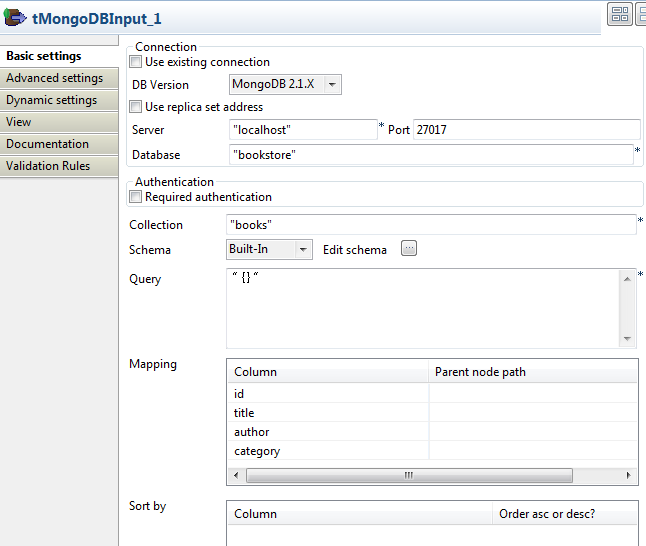Click the Server field containing localhost
The width and height of the screenshot is (646, 546).
point(302,130)
